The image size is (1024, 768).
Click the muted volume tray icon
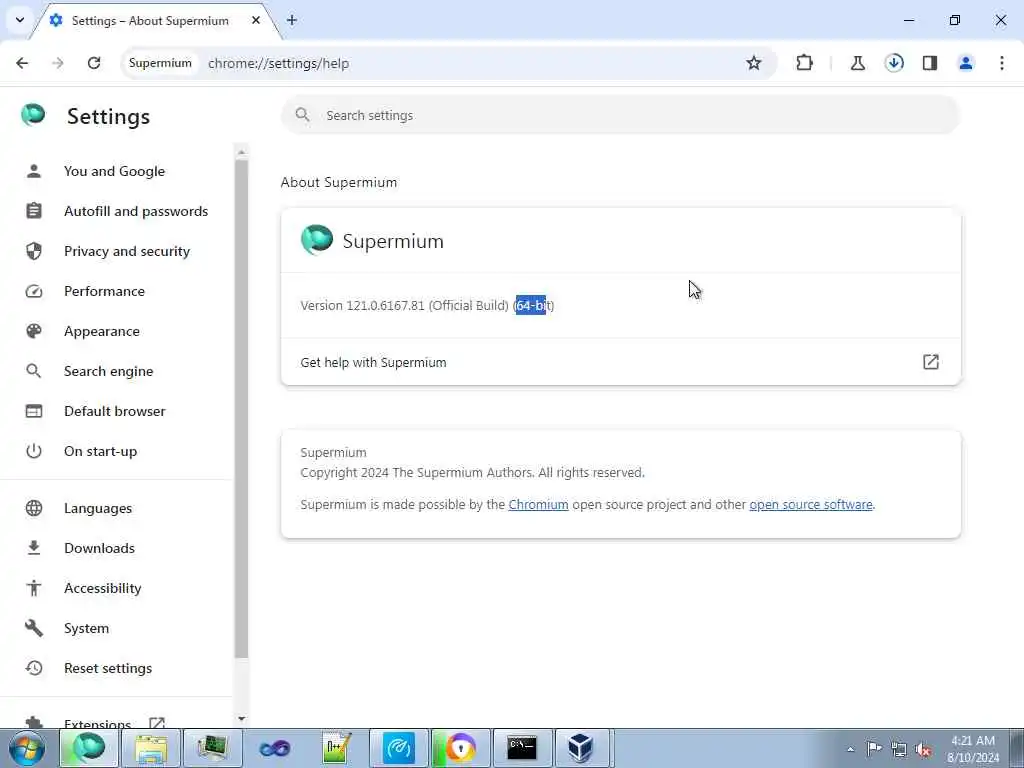pyautogui.click(x=923, y=749)
